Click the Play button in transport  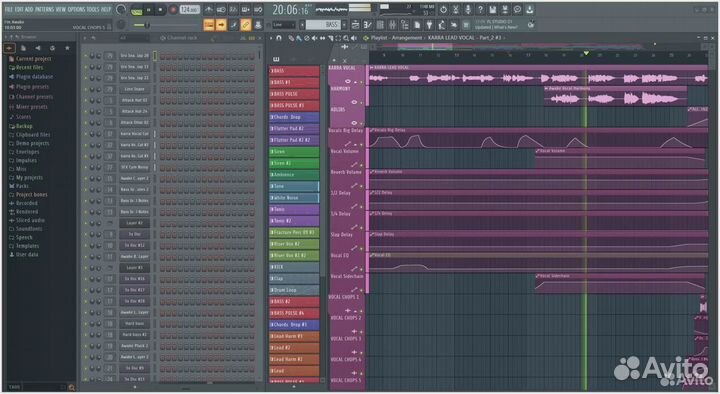[148, 10]
